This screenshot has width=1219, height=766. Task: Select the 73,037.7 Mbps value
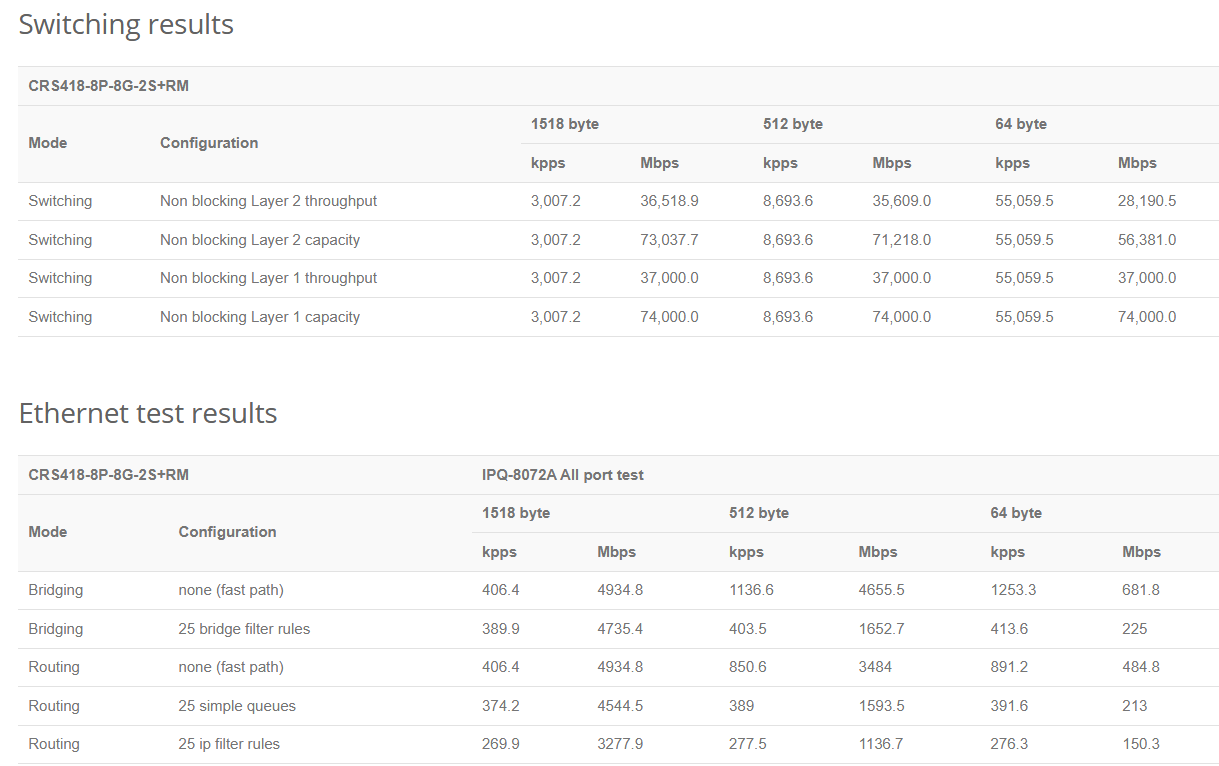click(x=669, y=240)
